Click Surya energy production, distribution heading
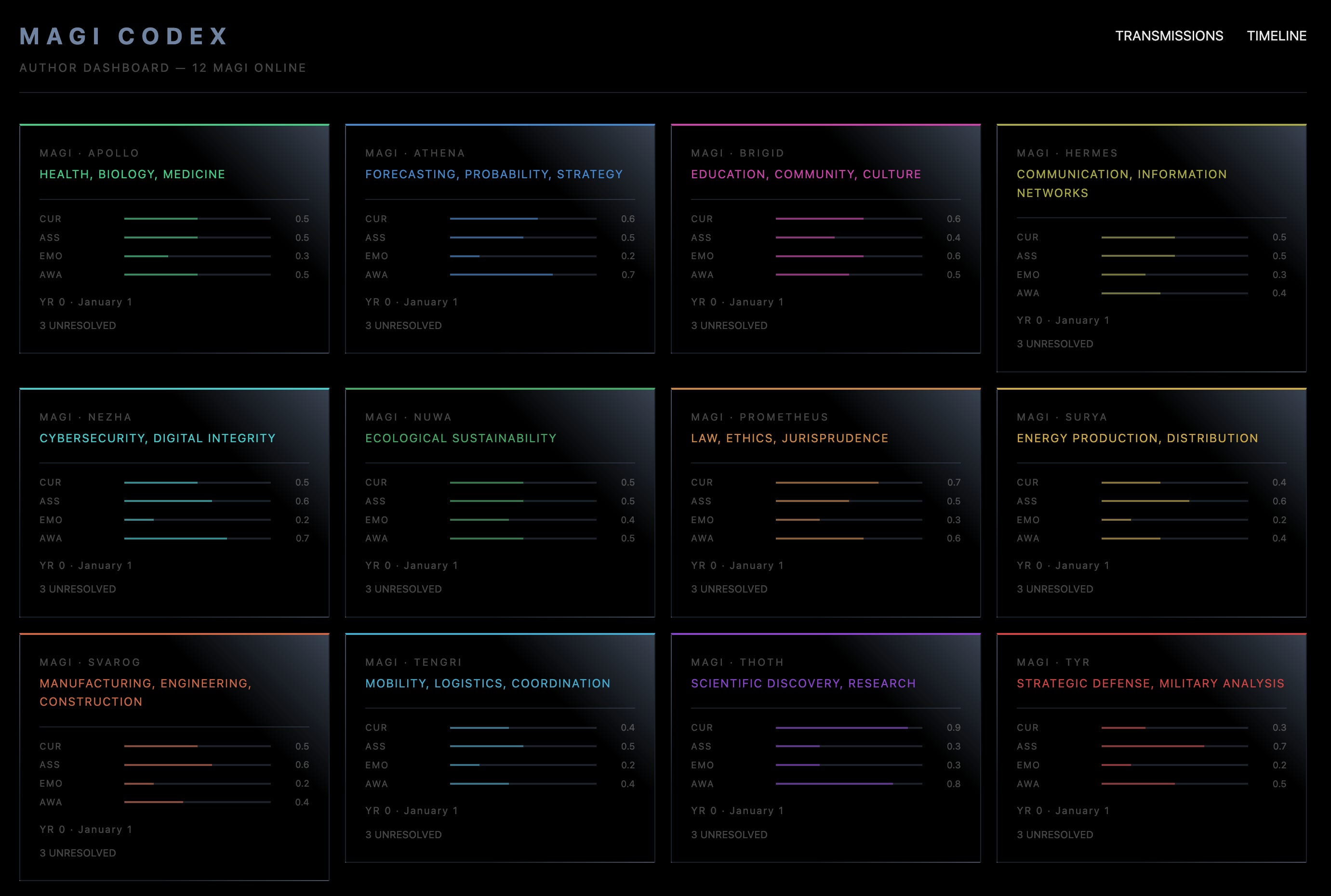Screen dimensions: 1331x896 [x=1137, y=438]
